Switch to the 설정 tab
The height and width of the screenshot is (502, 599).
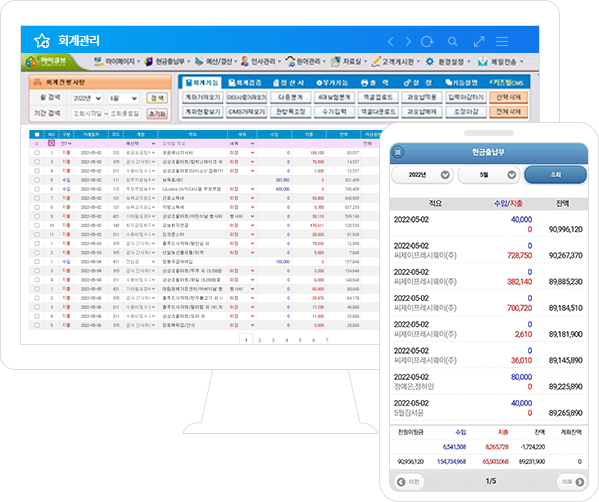point(418,83)
